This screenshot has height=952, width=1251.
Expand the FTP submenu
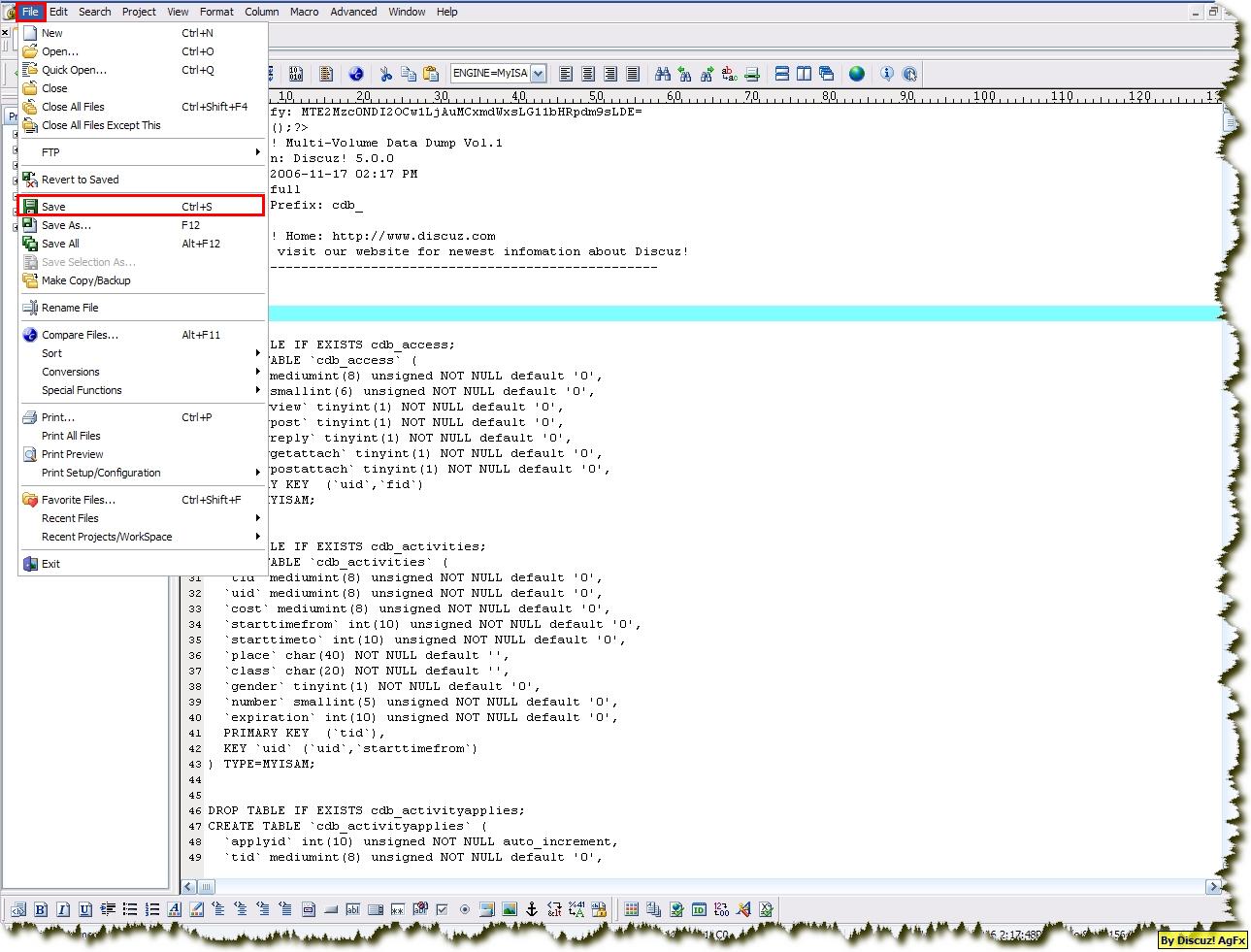142,152
